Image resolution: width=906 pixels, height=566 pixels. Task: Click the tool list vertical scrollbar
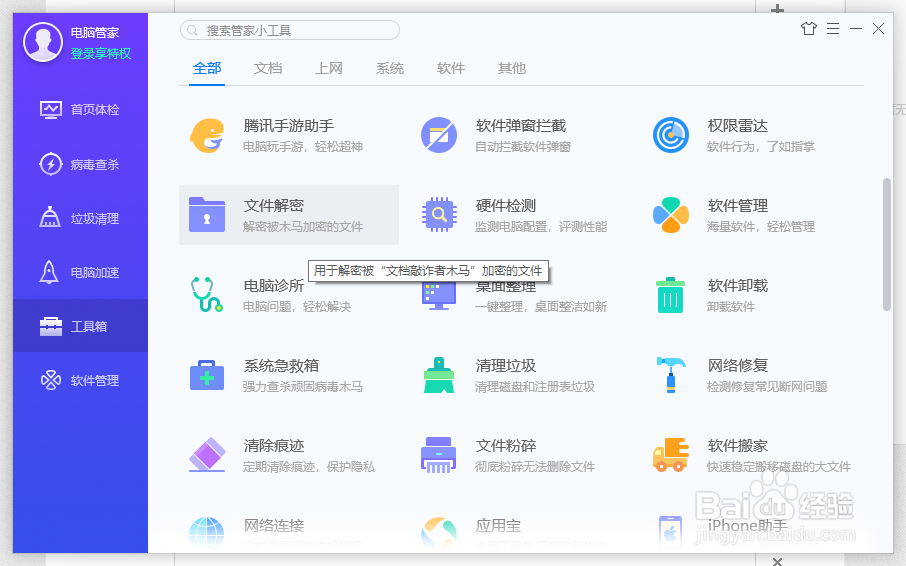pos(887,244)
